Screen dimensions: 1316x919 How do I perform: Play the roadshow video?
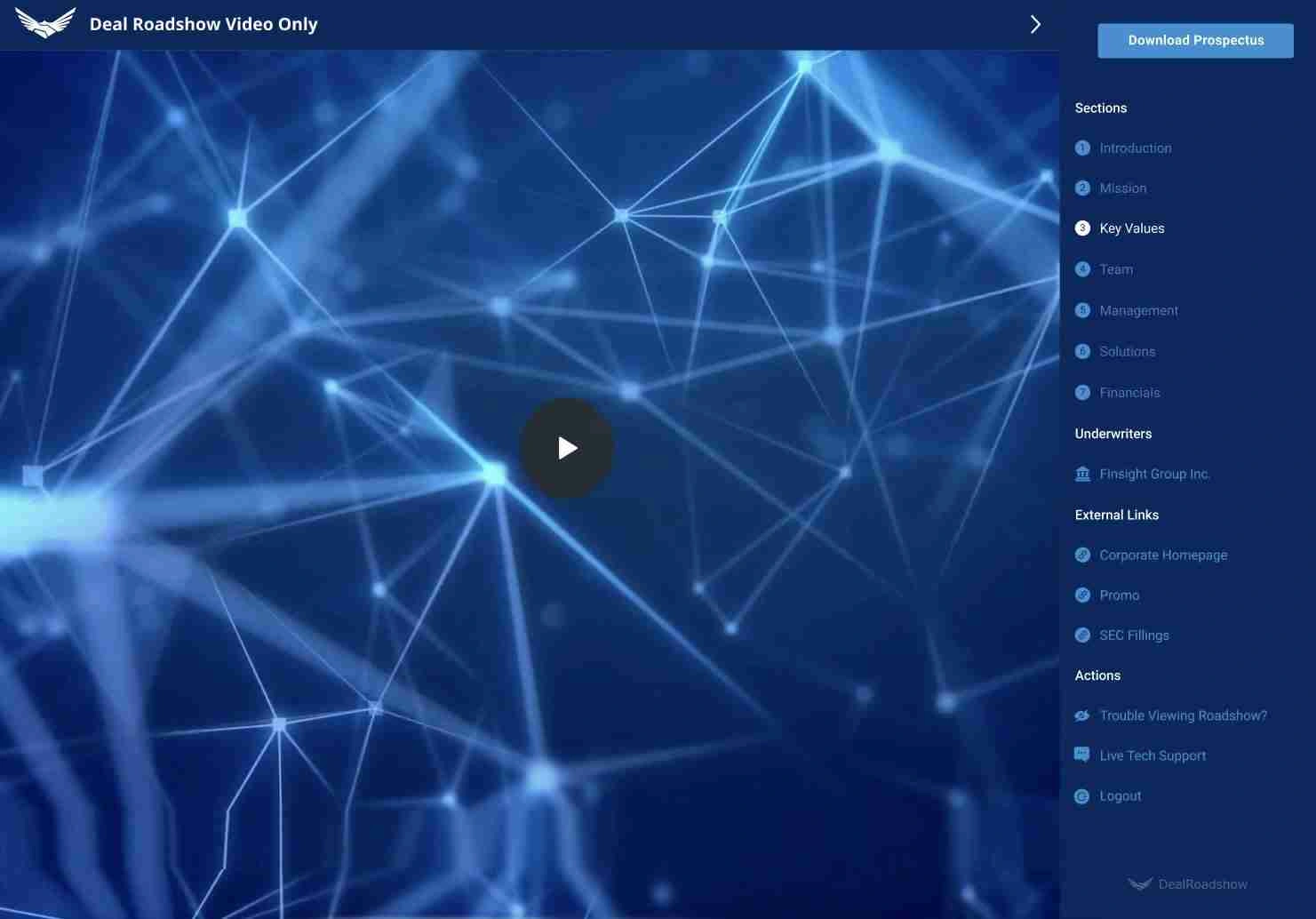tap(567, 448)
